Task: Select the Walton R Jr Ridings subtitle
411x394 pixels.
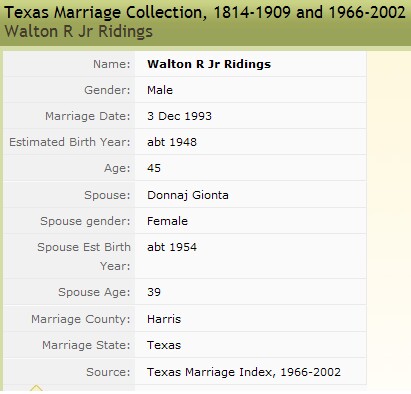Action: pos(79,32)
